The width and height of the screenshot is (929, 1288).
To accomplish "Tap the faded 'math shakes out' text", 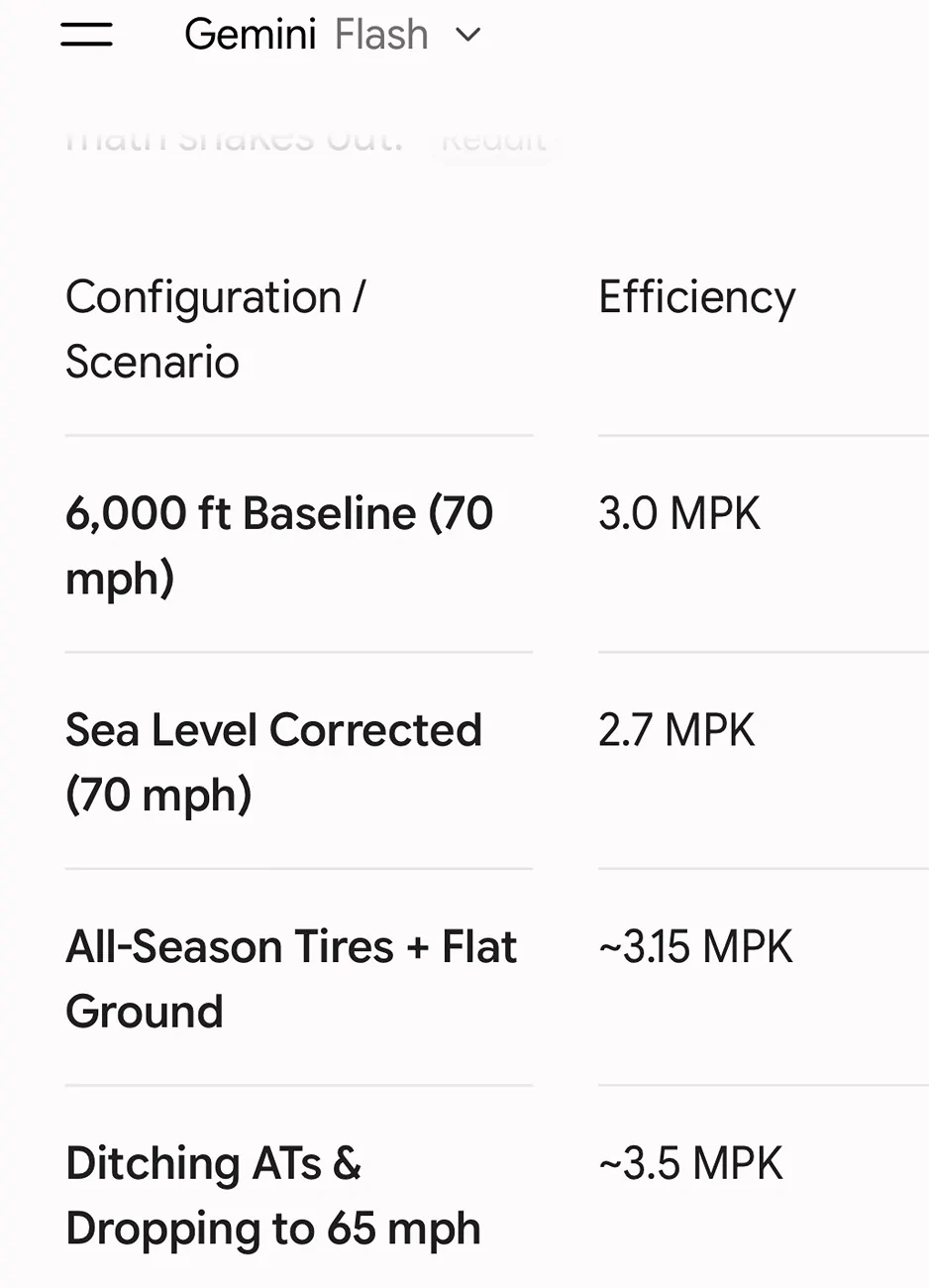I will point(234,139).
